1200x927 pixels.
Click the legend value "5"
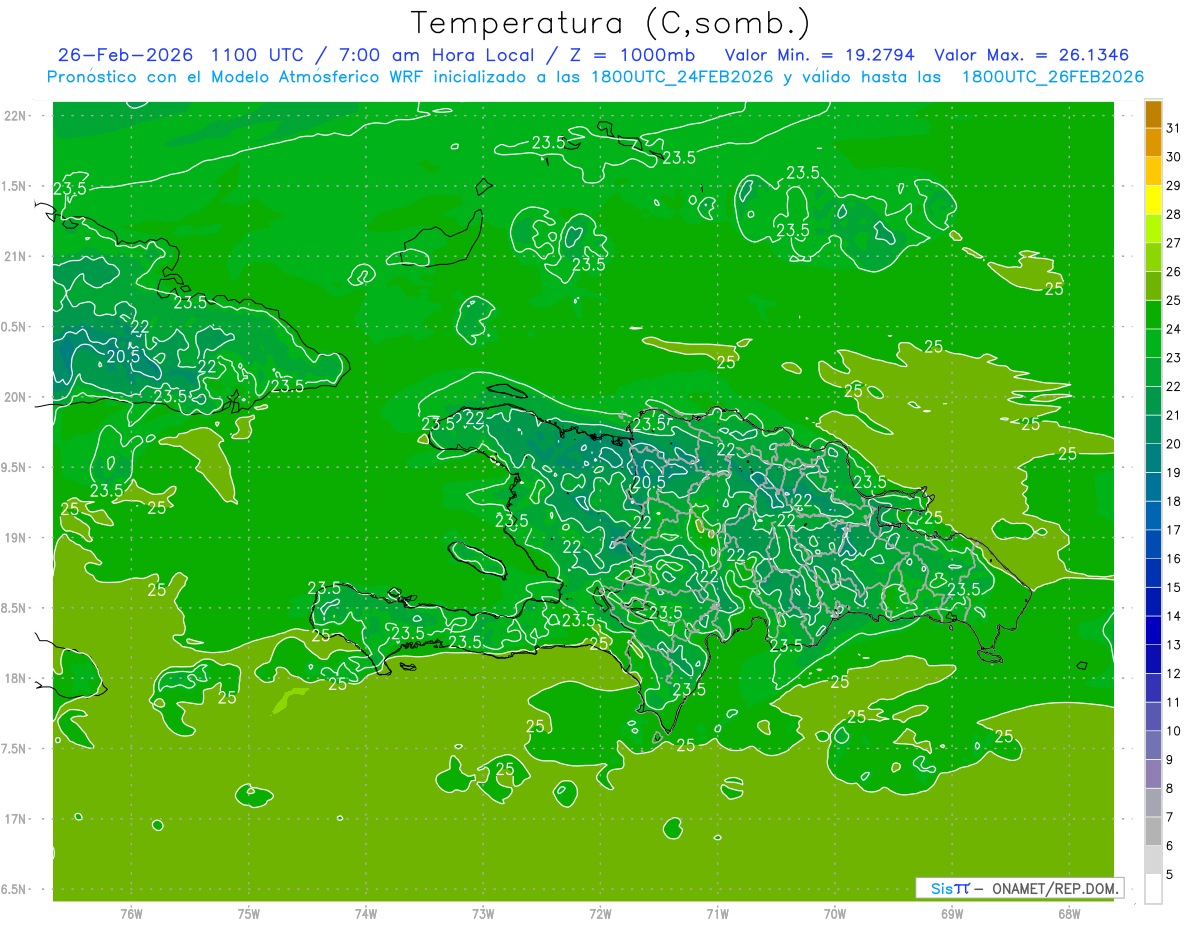coord(1170,875)
